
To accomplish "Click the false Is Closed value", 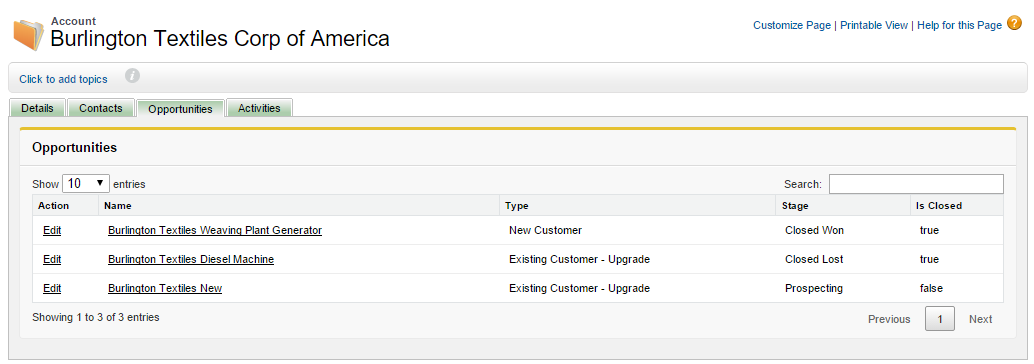I will point(931,288).
